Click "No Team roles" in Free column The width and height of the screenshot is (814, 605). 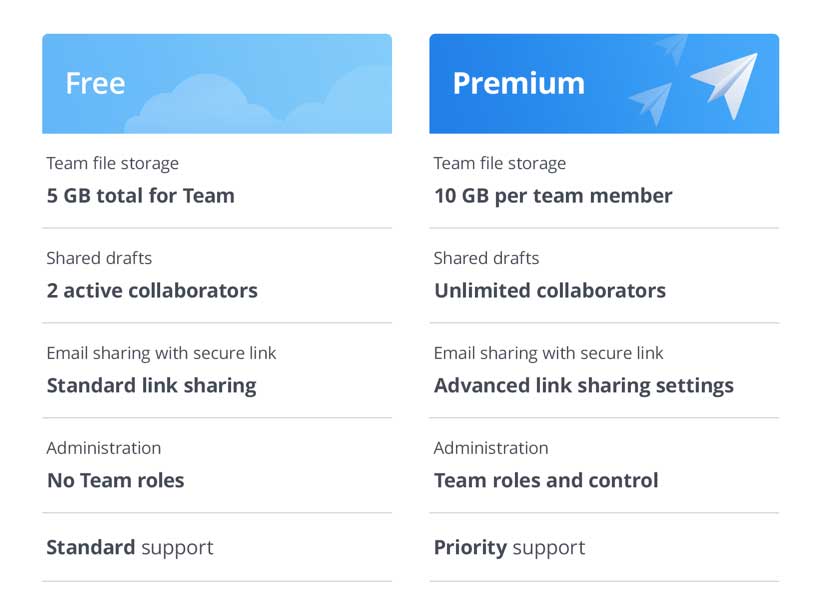[x=116, y=481]
